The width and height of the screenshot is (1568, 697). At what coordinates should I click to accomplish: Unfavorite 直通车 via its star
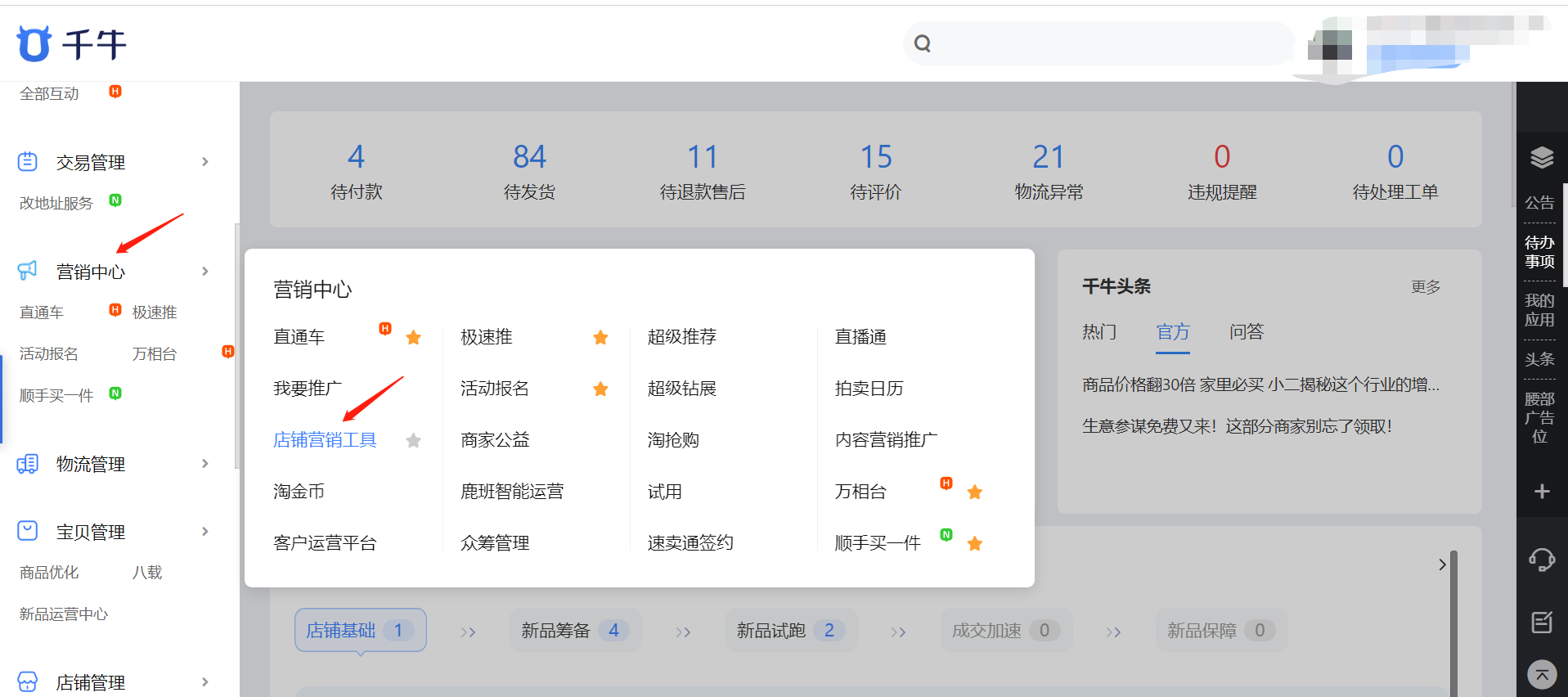click(414, 337)
